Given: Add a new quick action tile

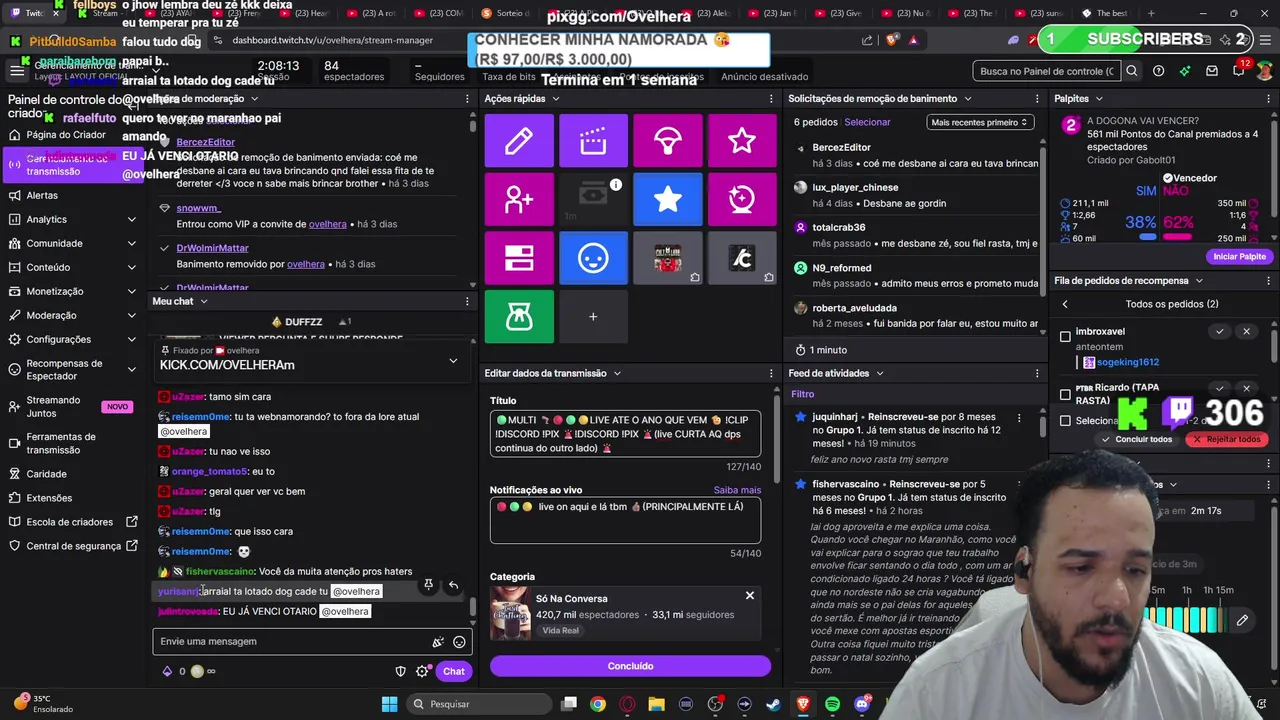Looking at the screenshot, I should click(593, 316).
